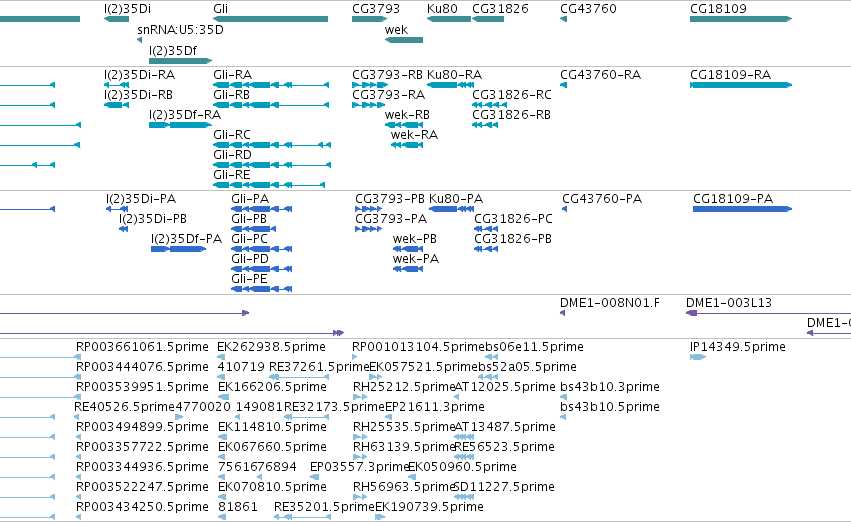Image resolution: width=851 pixels, height=522 pixels.
Task: Select CG31826-PB protein
Action: tap(513, 239)
